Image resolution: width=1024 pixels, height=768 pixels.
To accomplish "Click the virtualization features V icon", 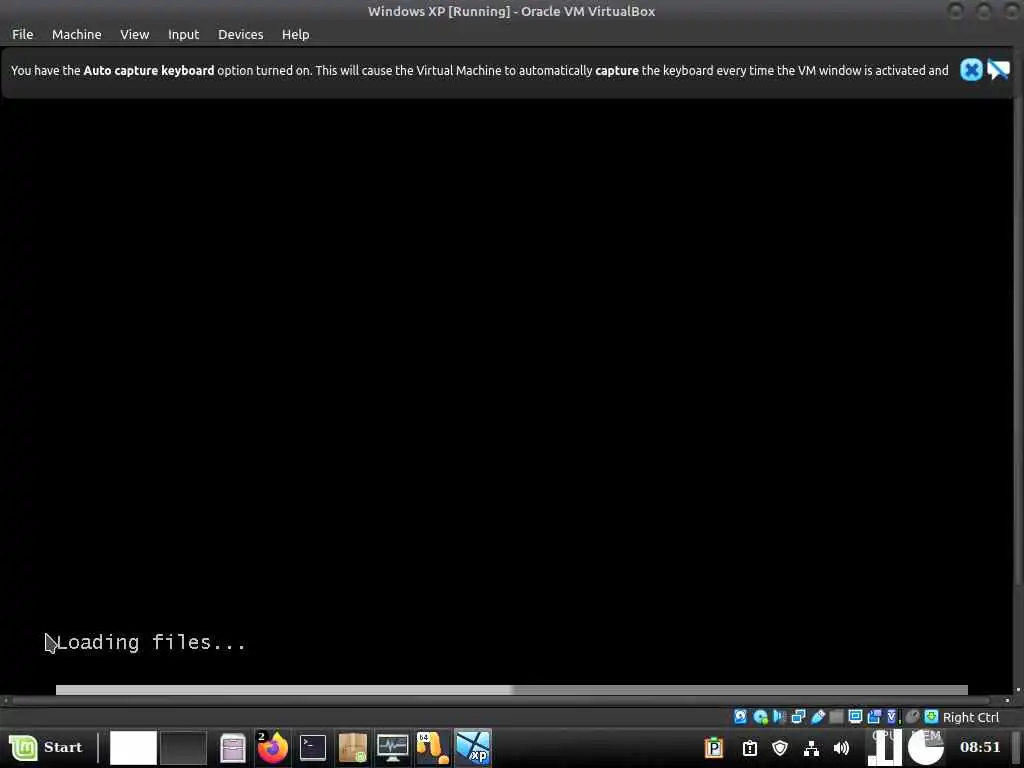I will (892, 717).
